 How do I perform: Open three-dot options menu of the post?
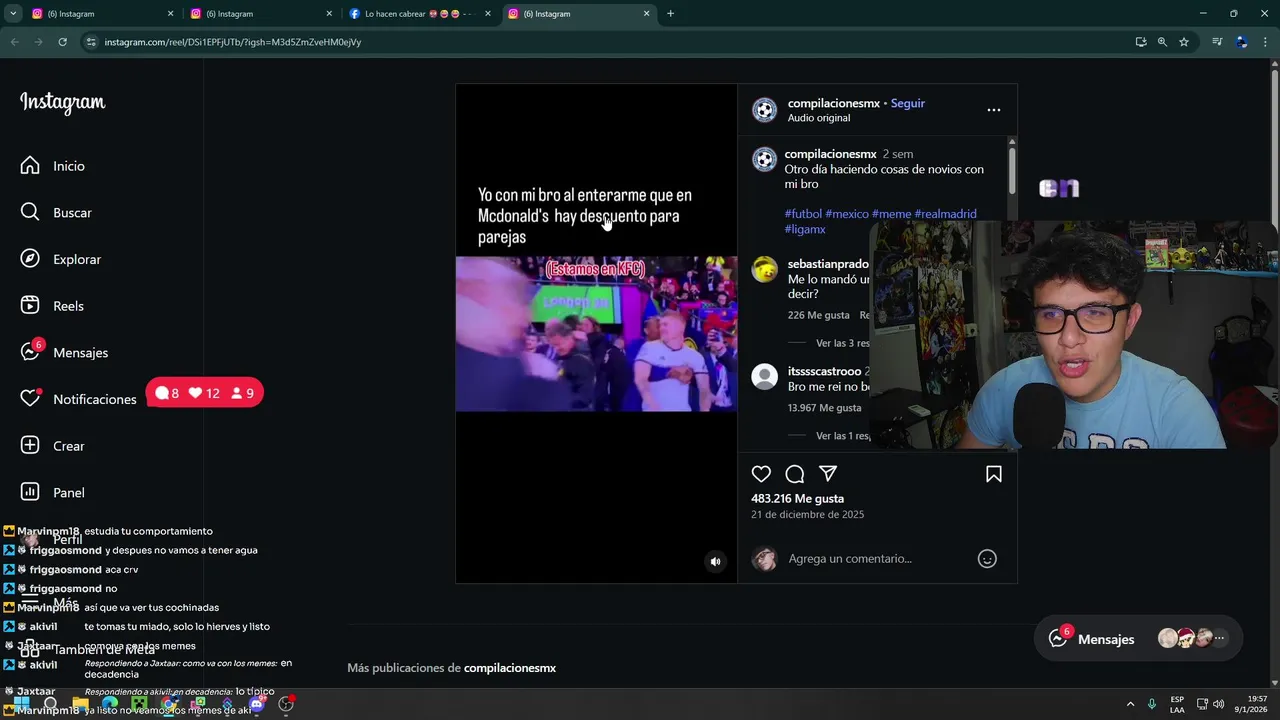(x=993, y=110)
